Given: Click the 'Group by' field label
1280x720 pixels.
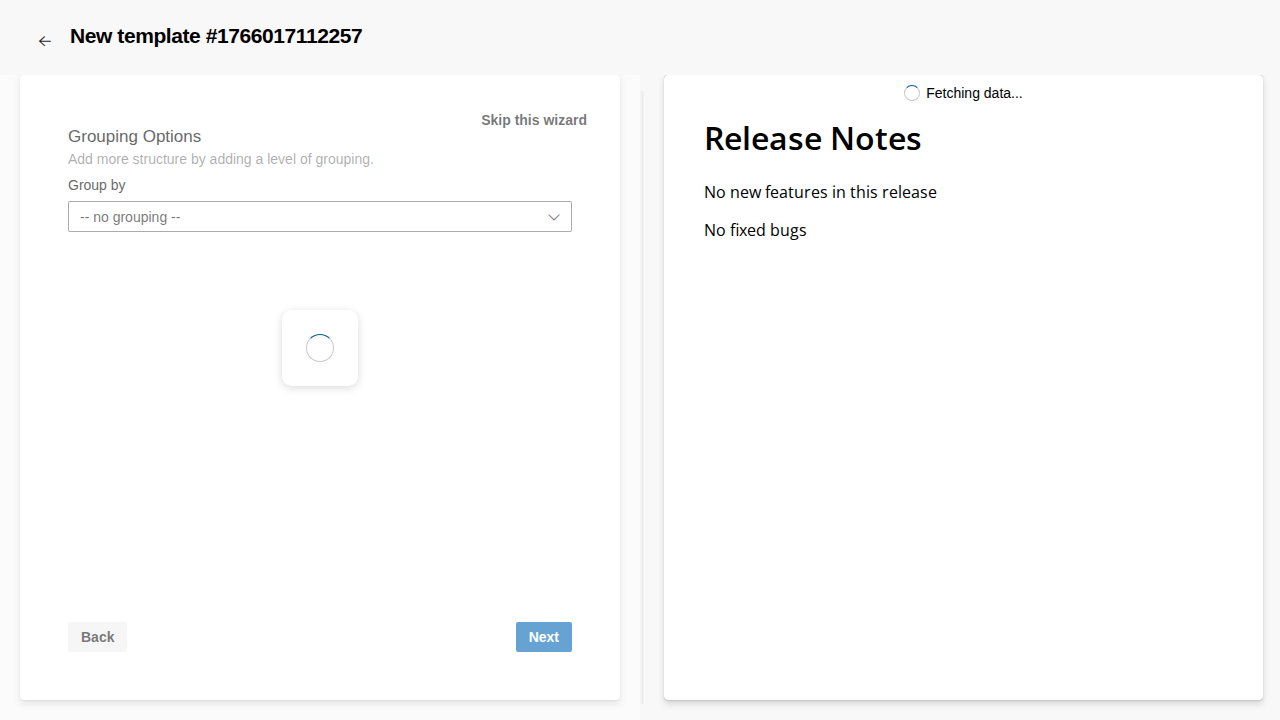Looking at the screenshot, I should [x=97, y=185].
